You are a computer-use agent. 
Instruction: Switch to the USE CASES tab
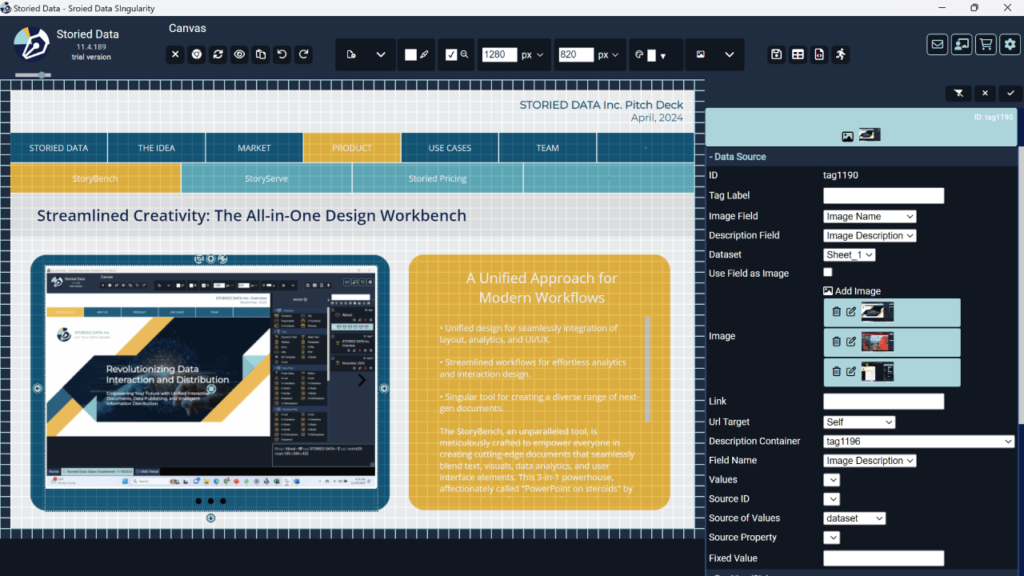449,148
